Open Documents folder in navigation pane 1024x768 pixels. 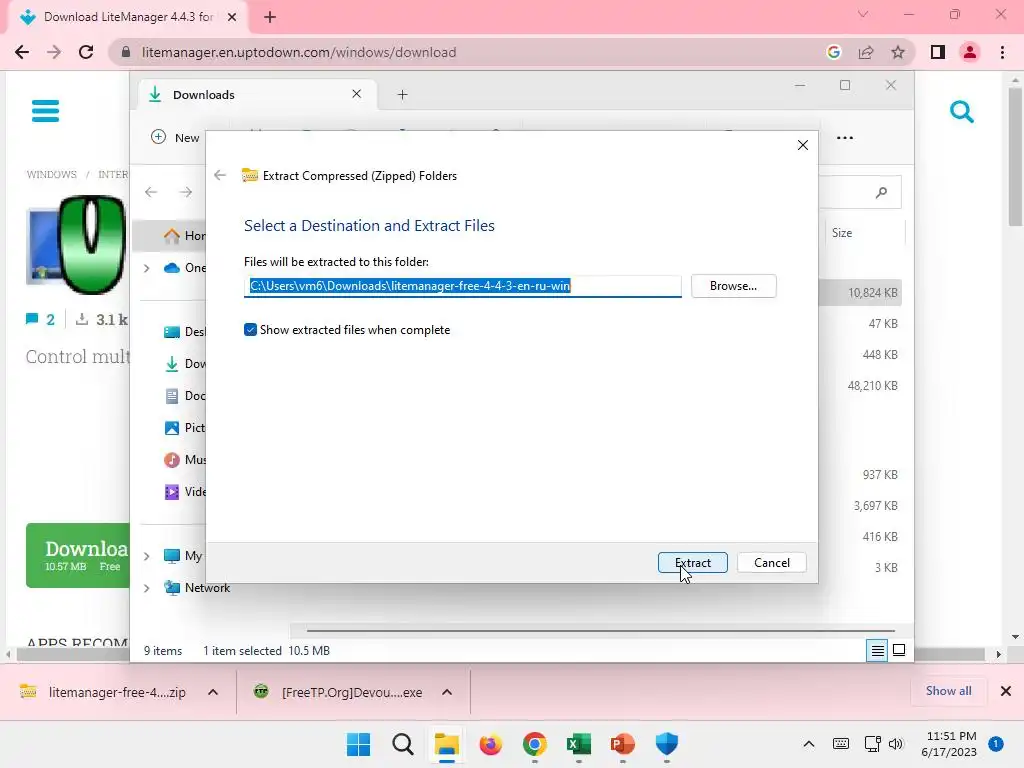tap(185, 396)
